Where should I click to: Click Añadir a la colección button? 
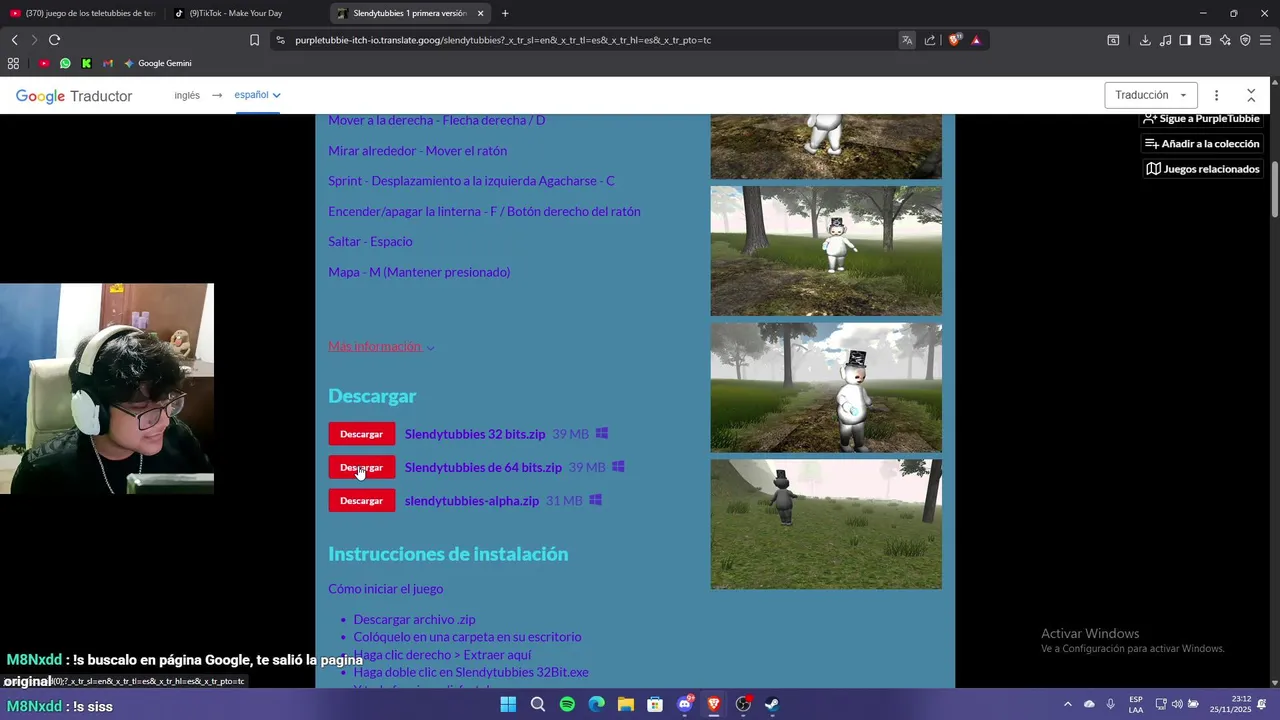click(x=1202, y=144)
